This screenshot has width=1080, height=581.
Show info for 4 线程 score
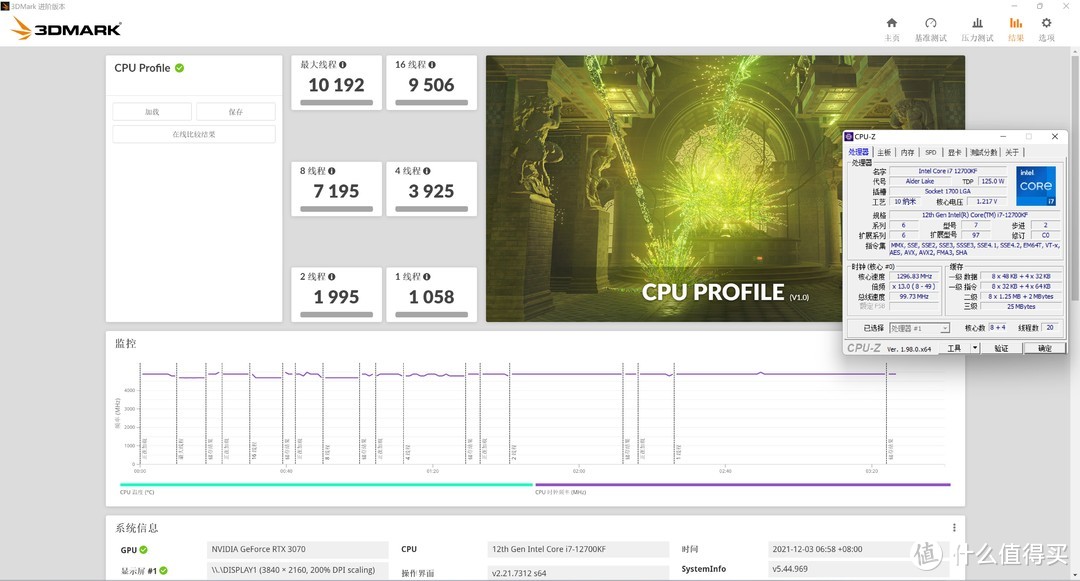click(427, 171)
